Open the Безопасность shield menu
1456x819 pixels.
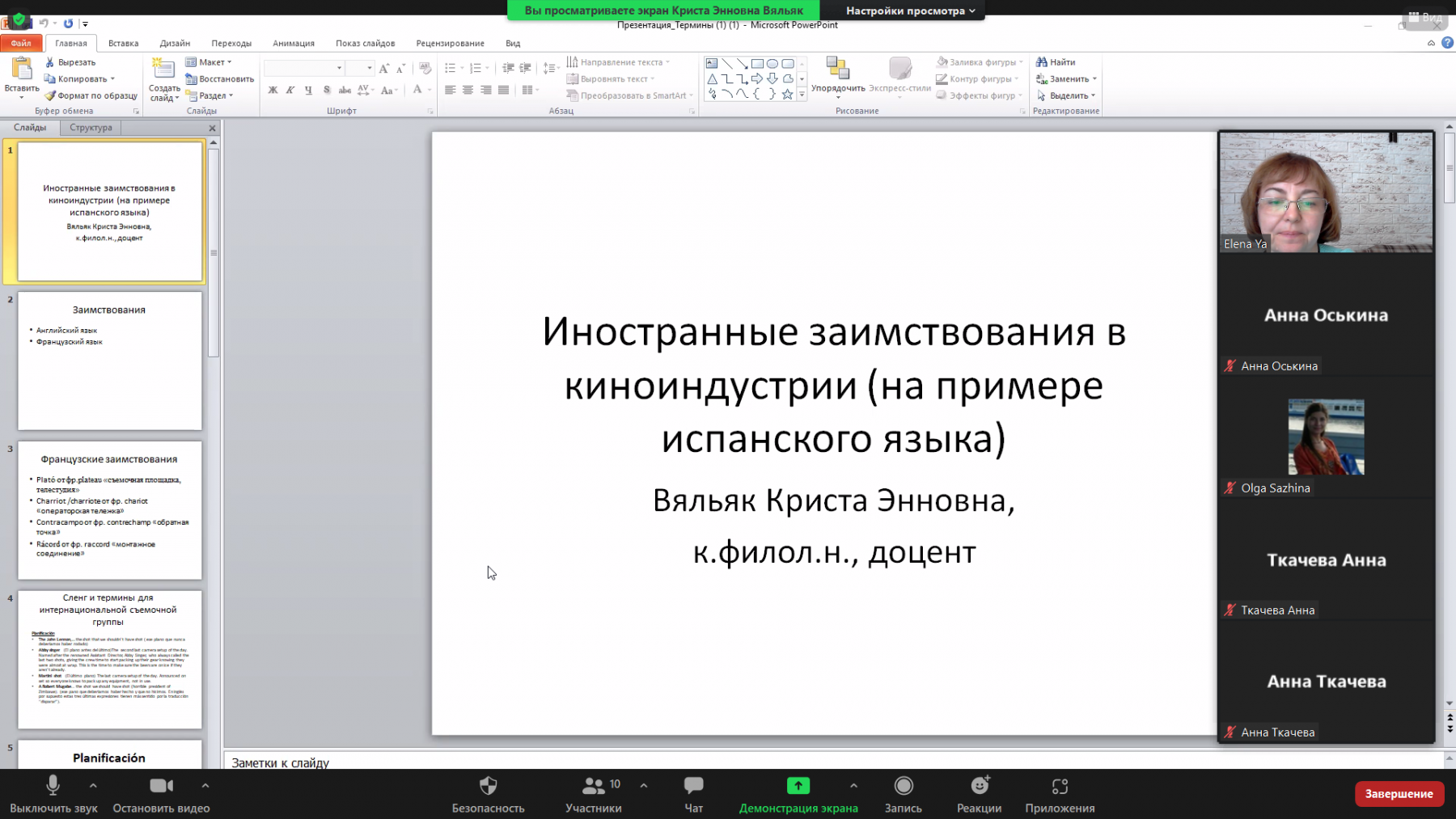click(488, 794)
